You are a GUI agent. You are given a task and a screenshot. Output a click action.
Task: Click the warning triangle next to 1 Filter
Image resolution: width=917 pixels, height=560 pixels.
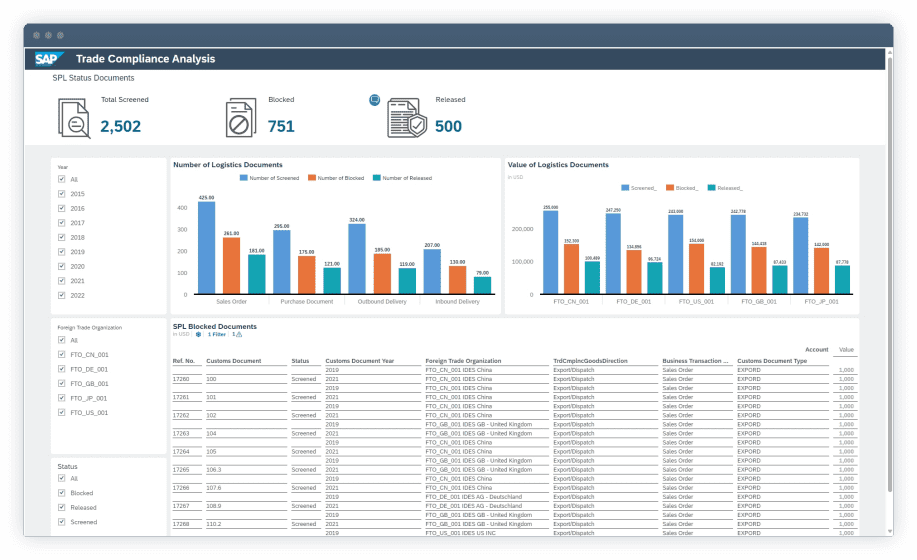click(239, 334)
